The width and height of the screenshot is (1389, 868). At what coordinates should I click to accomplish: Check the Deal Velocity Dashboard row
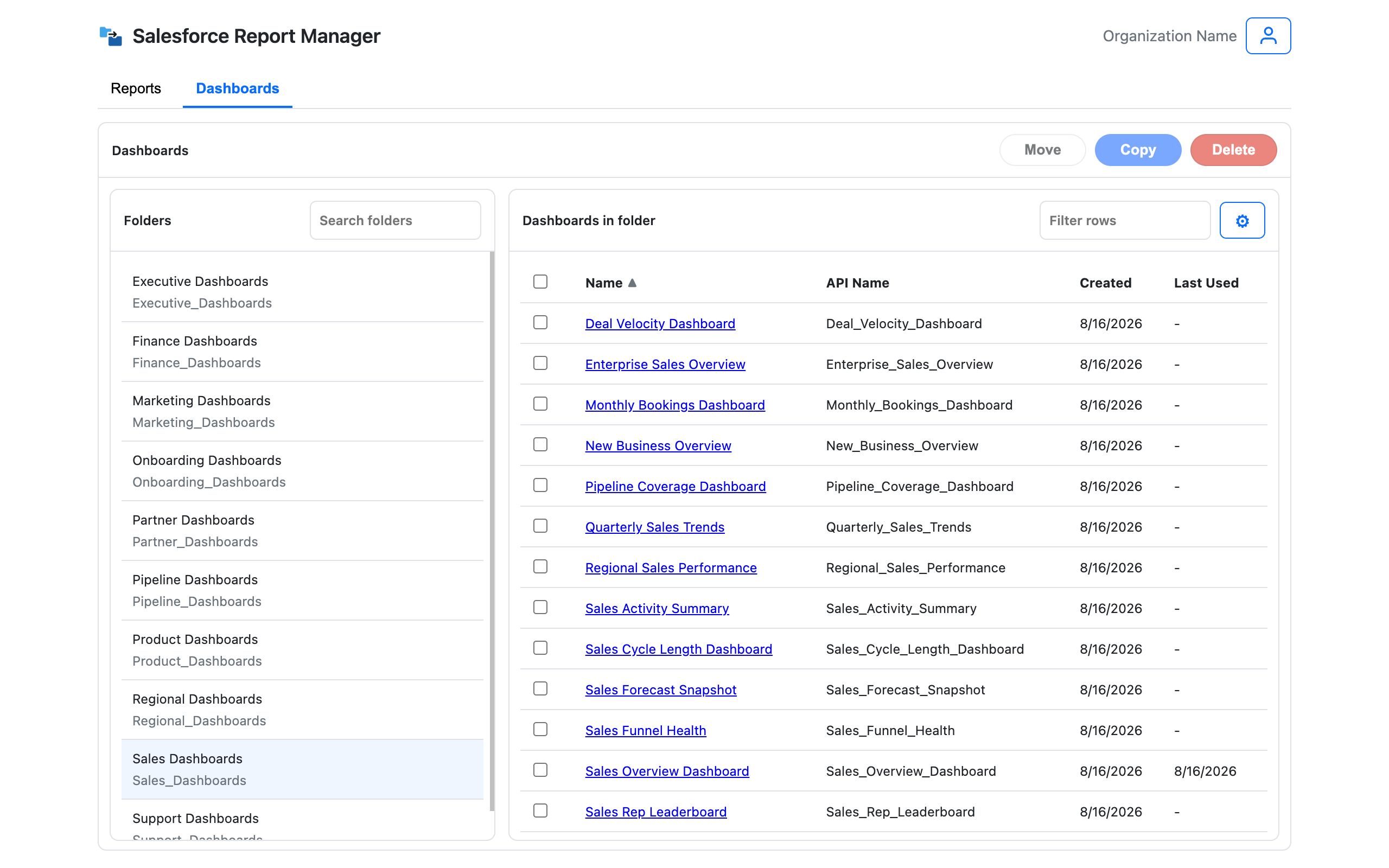click(540, 323)
